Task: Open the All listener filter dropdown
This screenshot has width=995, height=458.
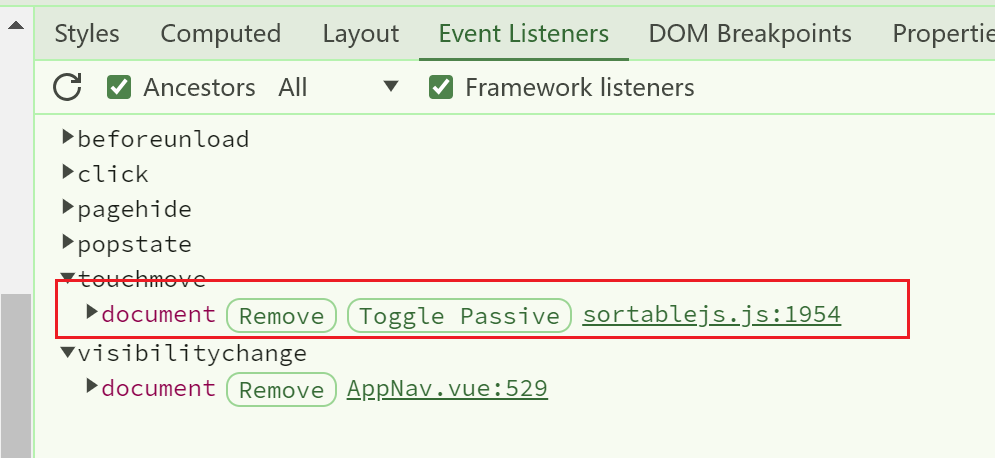Action: [338, 87]
